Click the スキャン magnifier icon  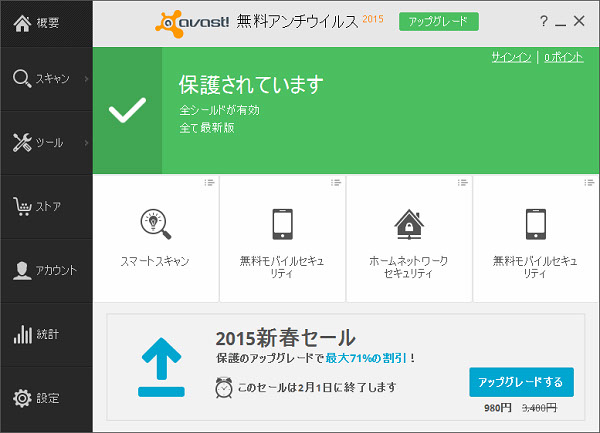point(22,79)
